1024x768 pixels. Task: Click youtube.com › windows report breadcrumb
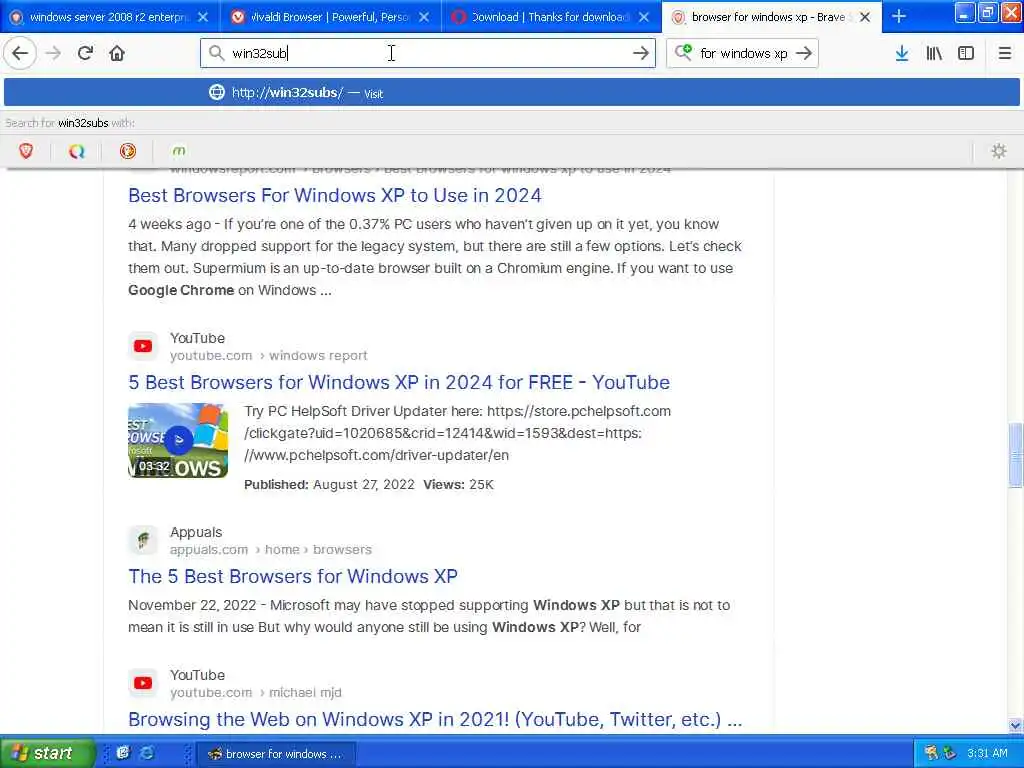coord(268,355)
